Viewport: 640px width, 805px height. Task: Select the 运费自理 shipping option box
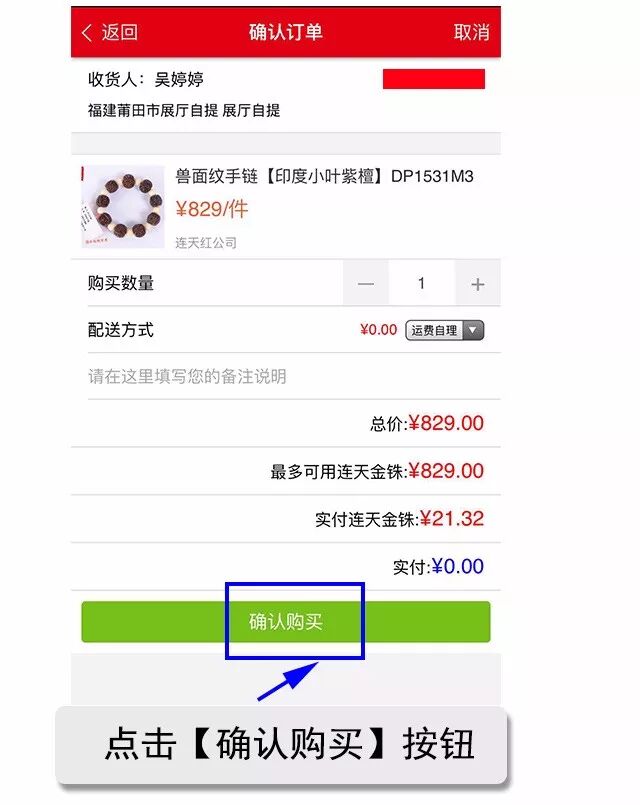(444, 330)
